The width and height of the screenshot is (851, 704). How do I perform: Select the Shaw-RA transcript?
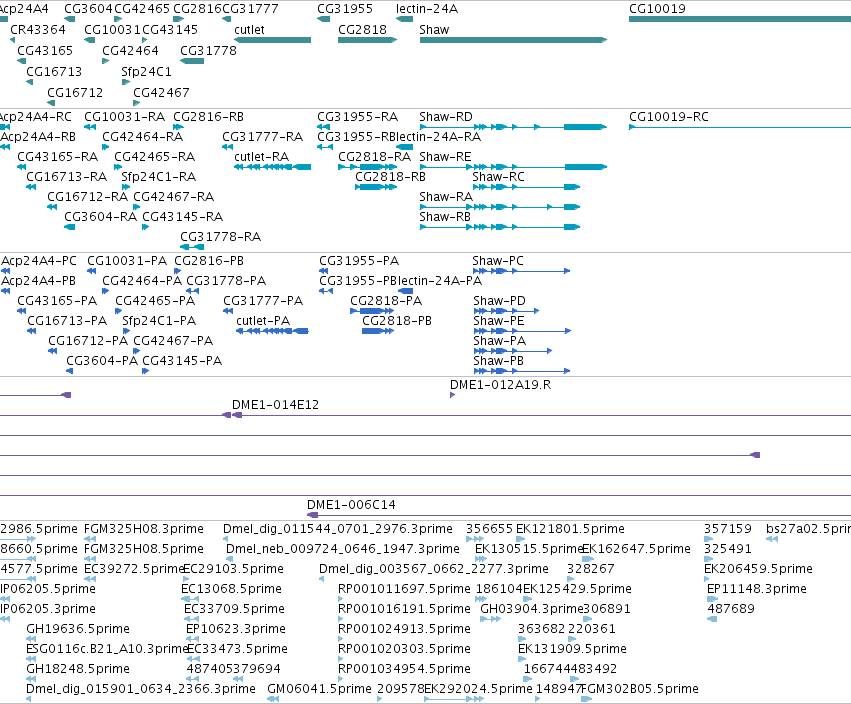click(x=500, y=207)
